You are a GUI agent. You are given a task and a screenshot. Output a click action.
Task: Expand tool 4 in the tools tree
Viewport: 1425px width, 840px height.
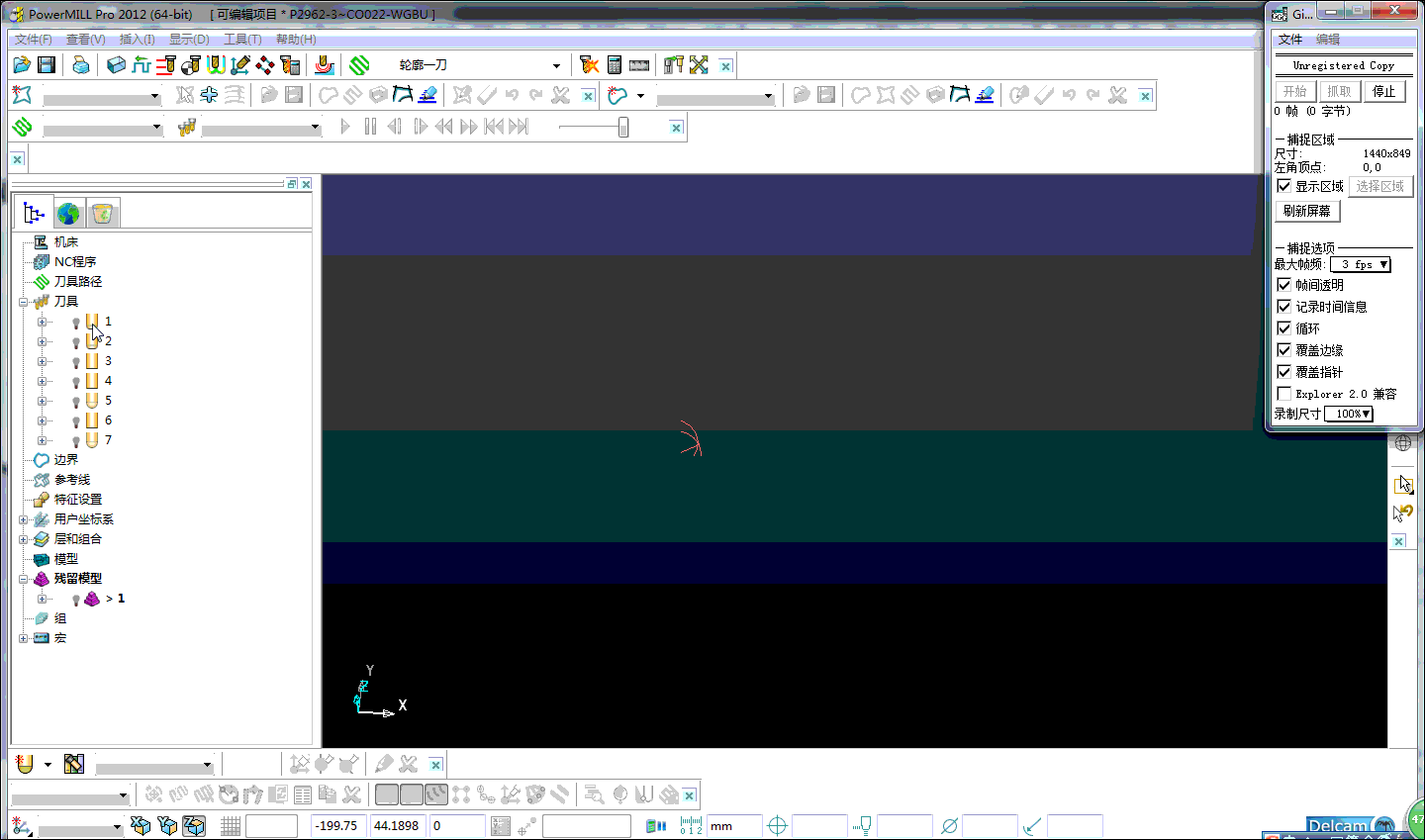(x=42, y=381)
